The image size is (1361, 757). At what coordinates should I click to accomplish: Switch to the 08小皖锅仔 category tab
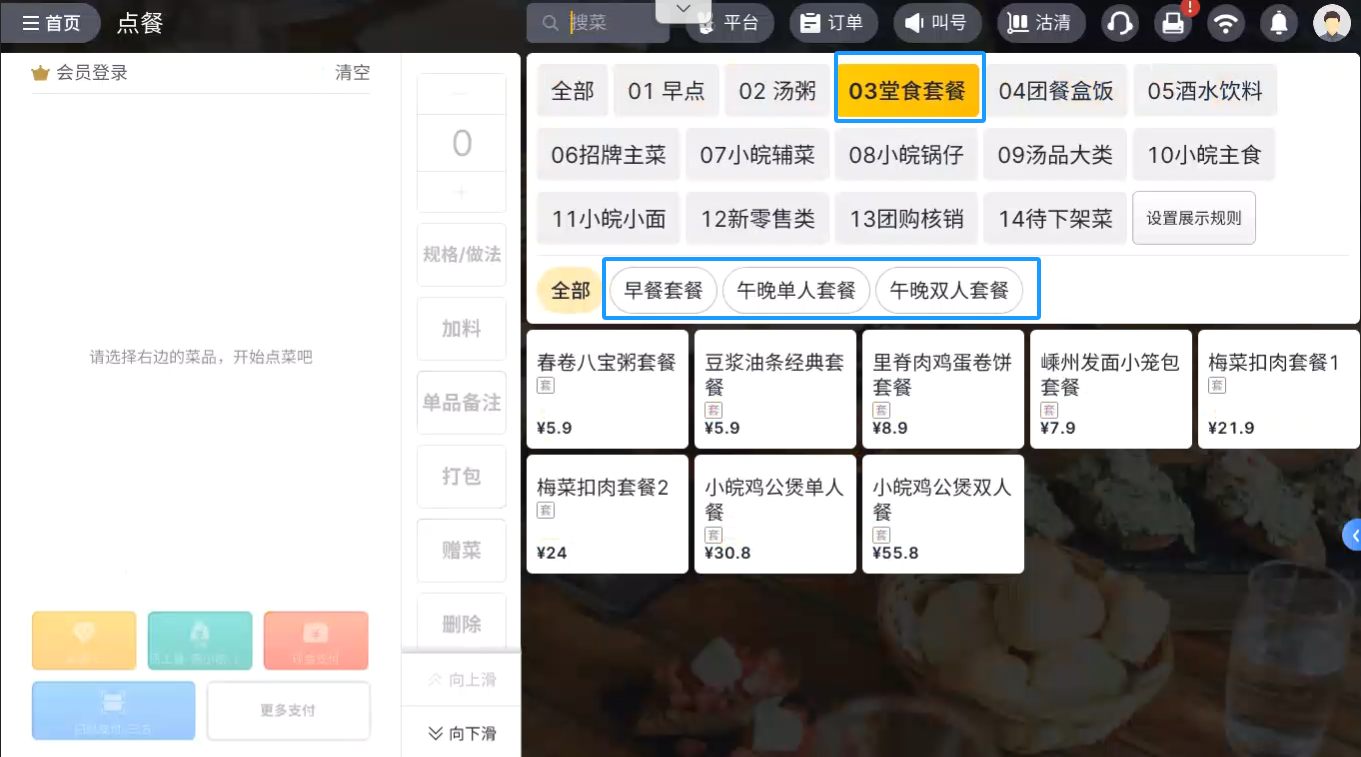pos(906,155)
